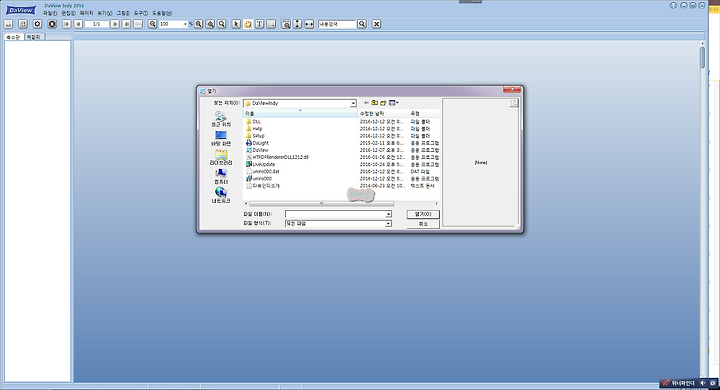Click the up-one-folder icon in the open dialog
Viewport: 720px width, 390px height.
(x=375, y=103)
